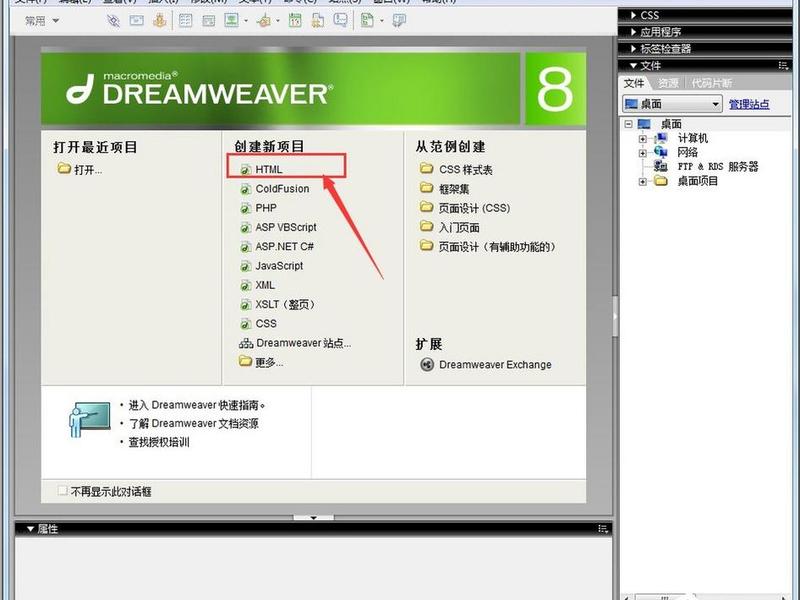Open the Templates icon dropdown arrow
The height and width of the screenshot is (600, 800).
click(x=382, y=21)
